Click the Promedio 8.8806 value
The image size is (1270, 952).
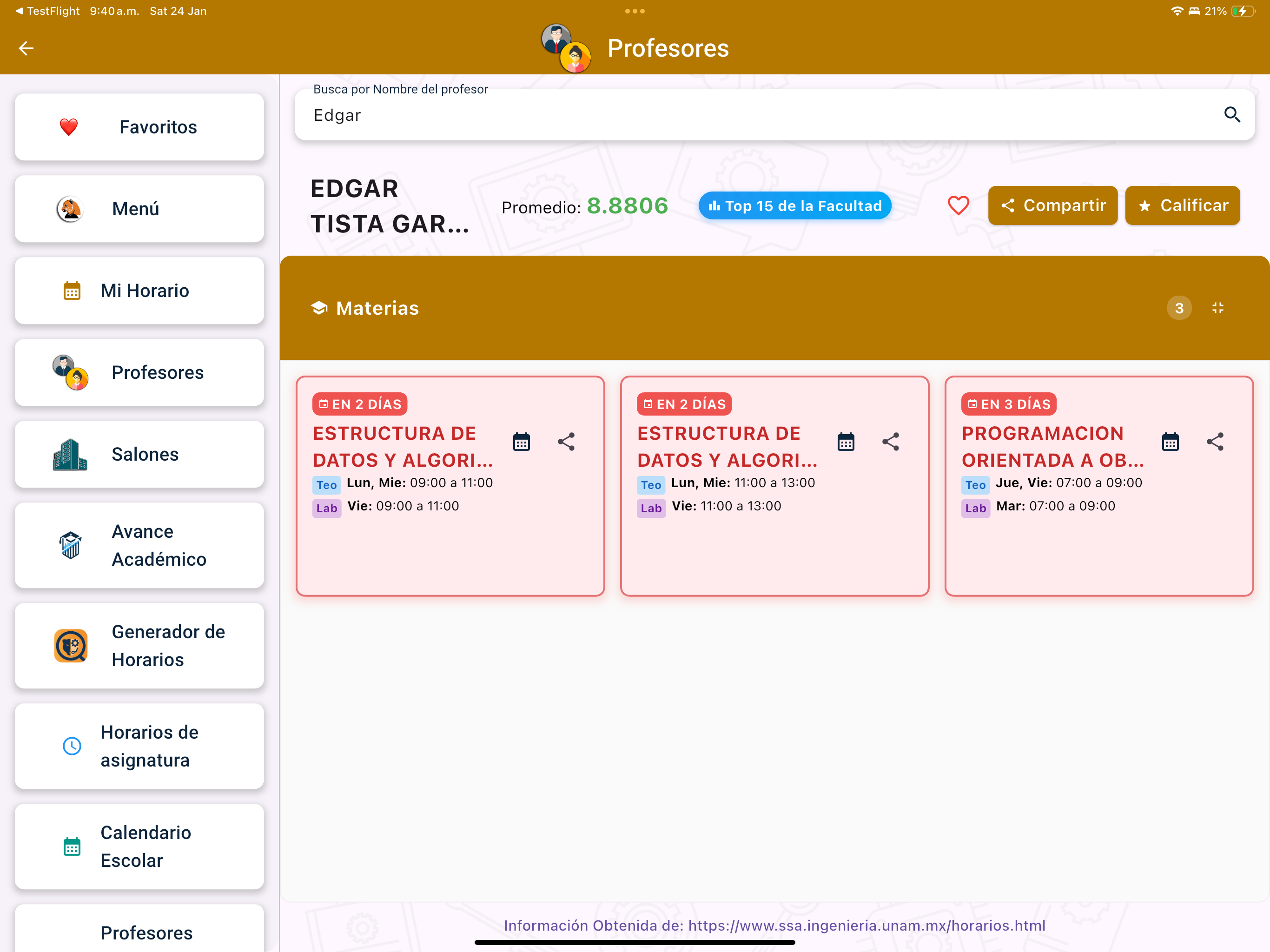click(x=628, y=206)
